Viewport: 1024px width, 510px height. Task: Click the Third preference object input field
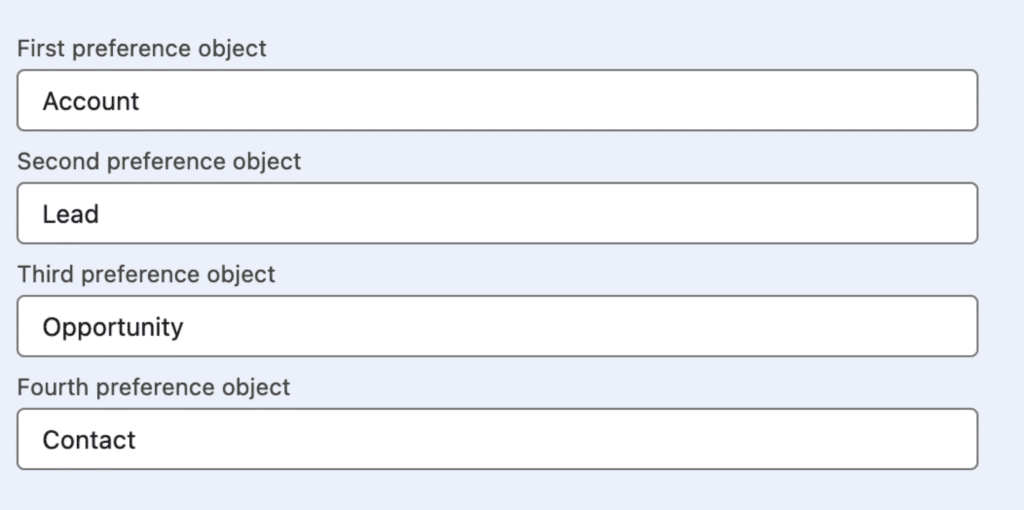coord(497,326)
